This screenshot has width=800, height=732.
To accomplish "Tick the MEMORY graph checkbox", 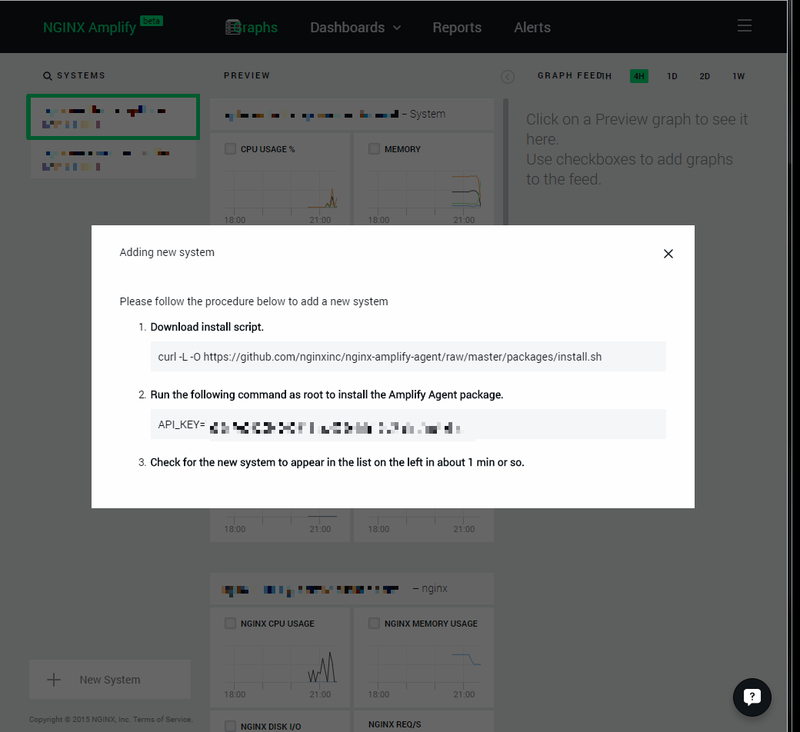I will [x=374, y=149].
